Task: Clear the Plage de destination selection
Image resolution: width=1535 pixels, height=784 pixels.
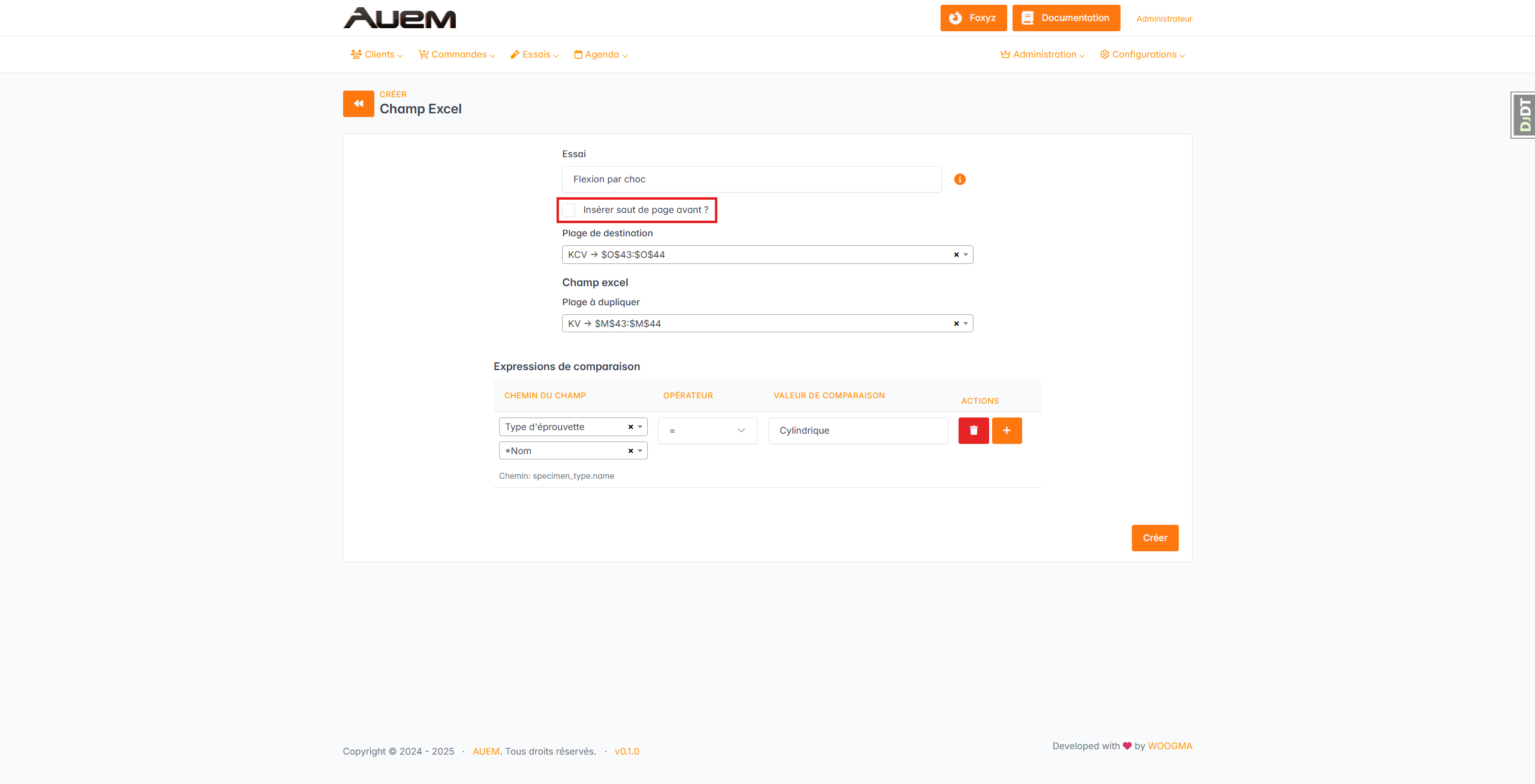Action: (x=956, y=255)
